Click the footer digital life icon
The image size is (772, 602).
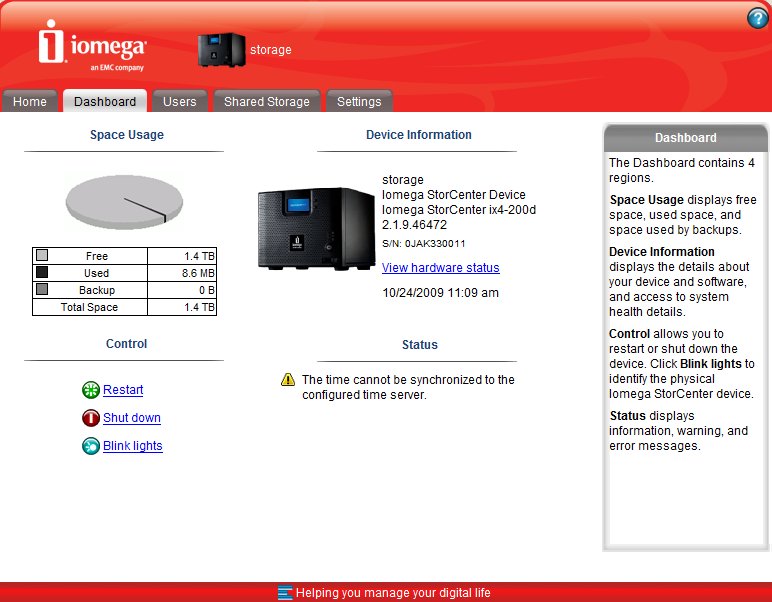pyautogui.click(x=285, y=592)
